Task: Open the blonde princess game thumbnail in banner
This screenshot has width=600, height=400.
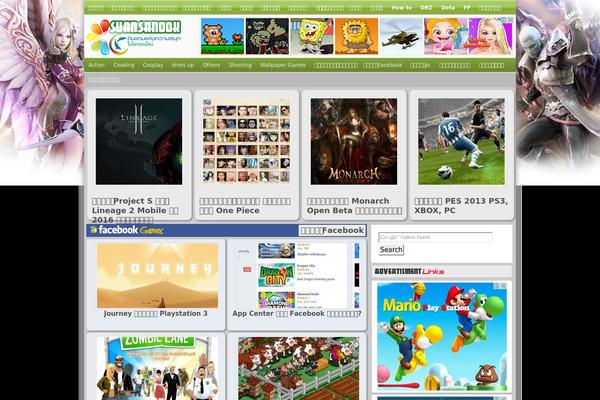Action: point(491,36)
